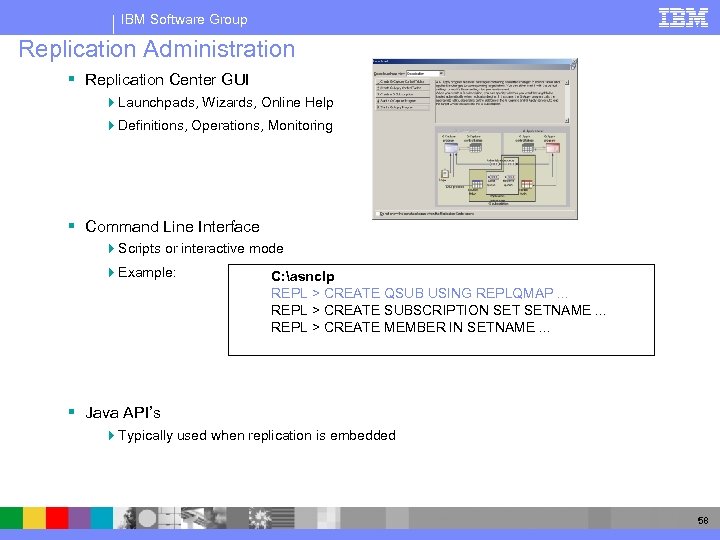Click the "CREATE QSUB USING REPLQMAP" line
This screenshot has width=720, height=540.
pos(419,293)
